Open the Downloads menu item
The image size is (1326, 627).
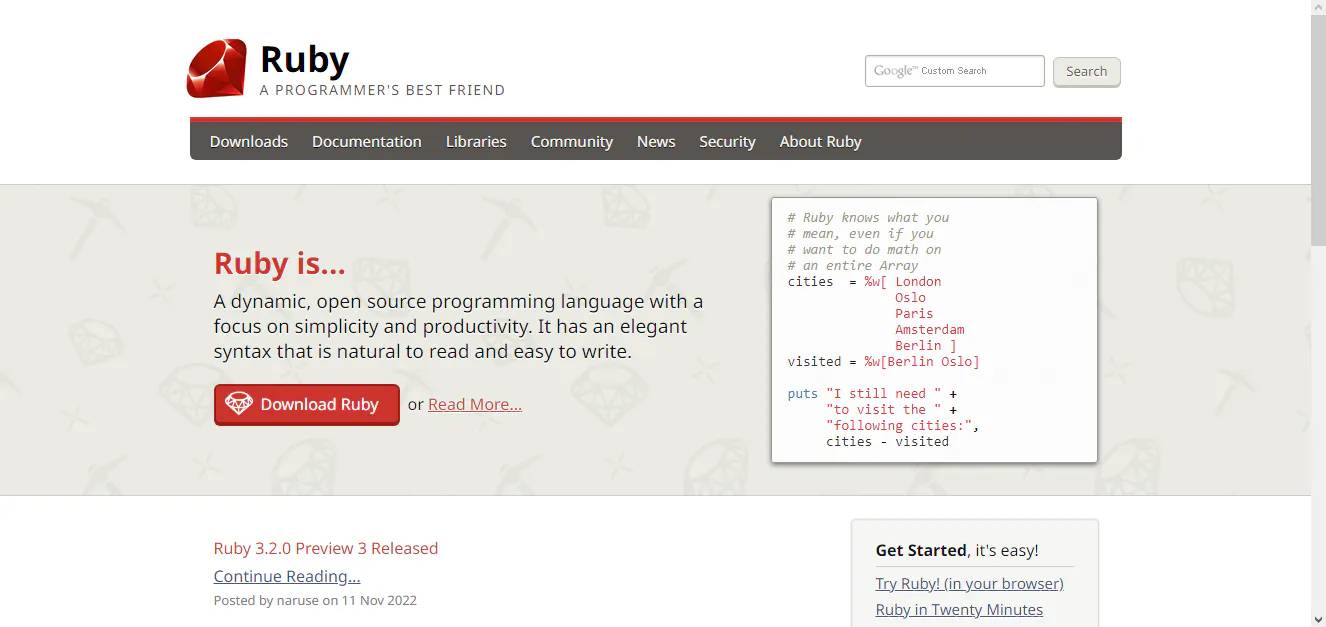coord(248,141)
